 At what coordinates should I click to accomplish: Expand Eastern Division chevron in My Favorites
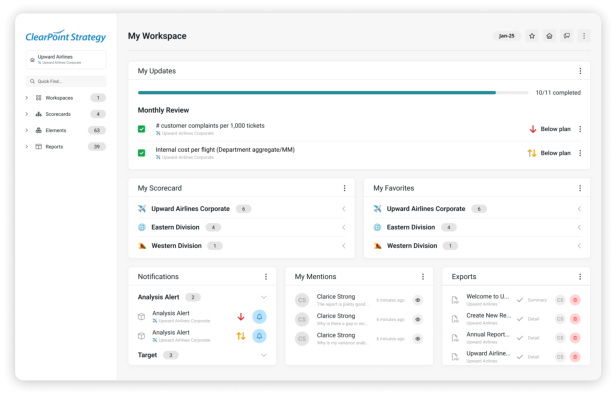coord(579,227)
